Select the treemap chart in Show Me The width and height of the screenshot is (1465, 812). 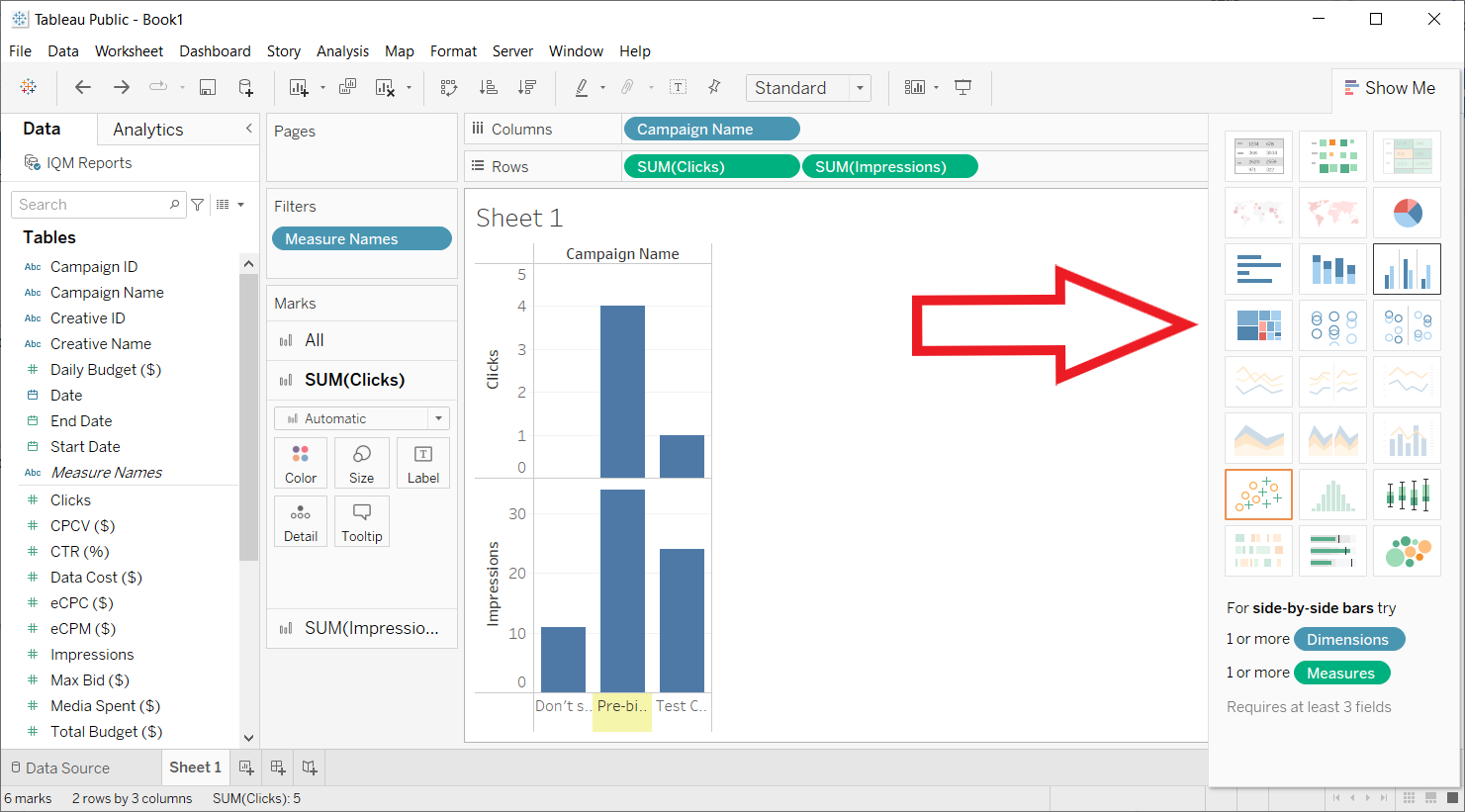click(x=1258, y=325)
